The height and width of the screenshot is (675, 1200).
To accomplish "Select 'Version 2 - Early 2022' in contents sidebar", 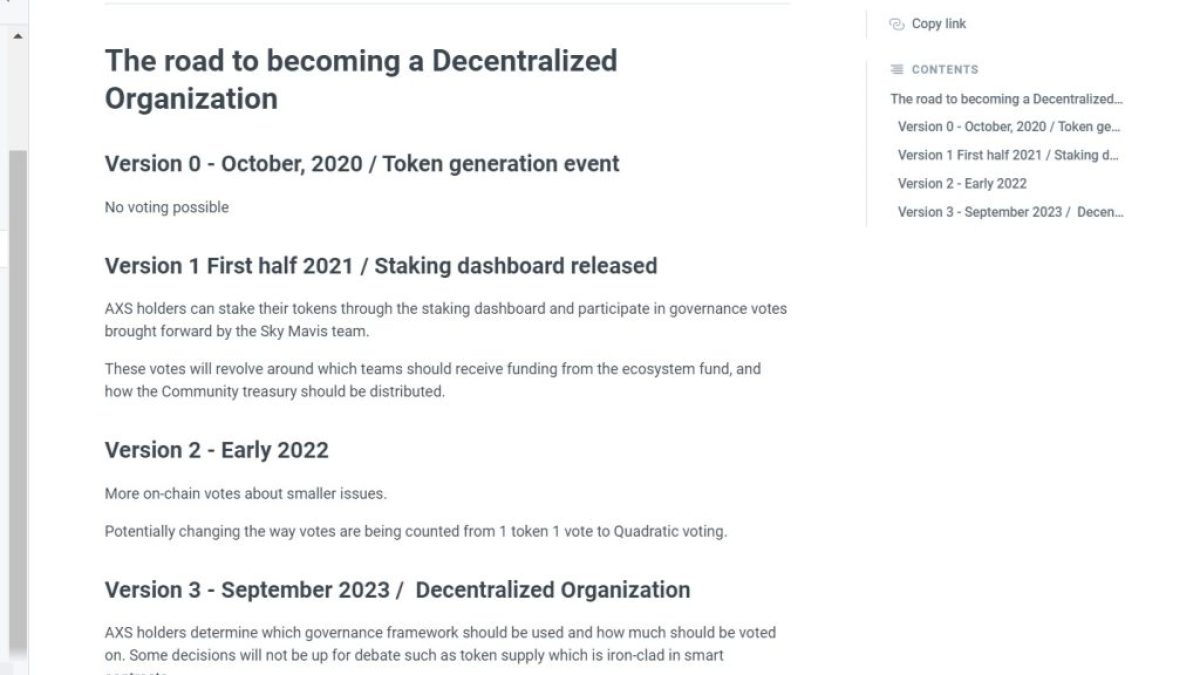I will coord(962,183).
